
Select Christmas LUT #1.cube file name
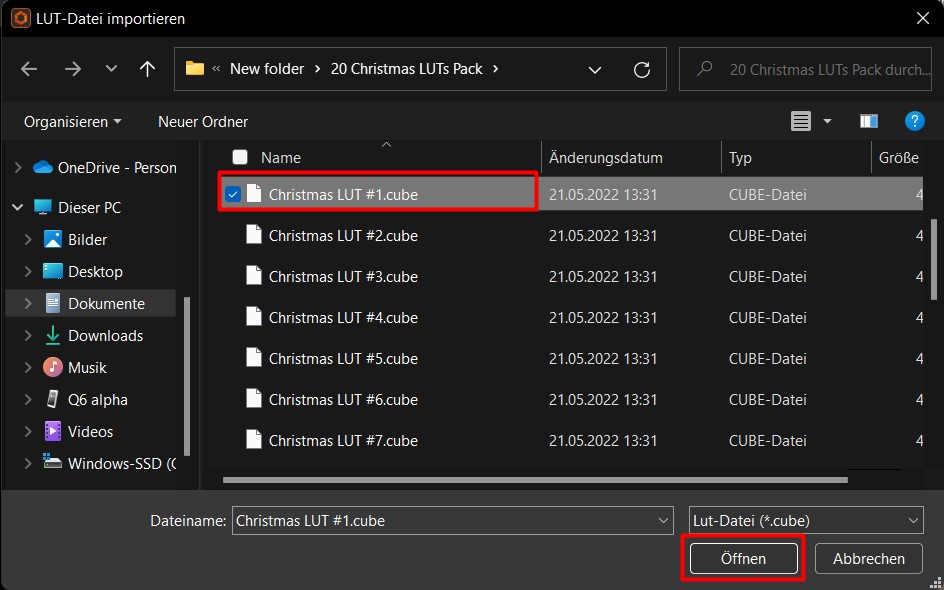click(x=343, y=195)
